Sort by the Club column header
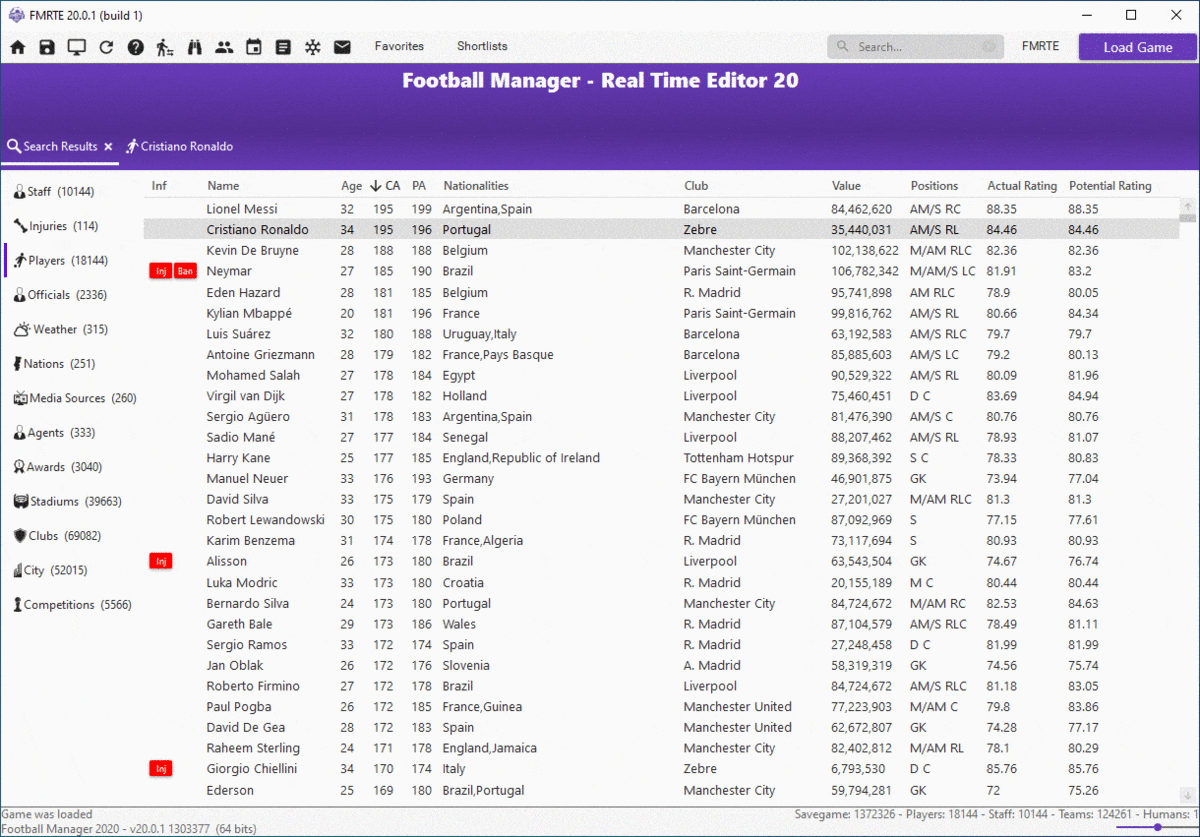Image resolution: width=1200 pixels, height=837 pixels. (x=696, y=185)
